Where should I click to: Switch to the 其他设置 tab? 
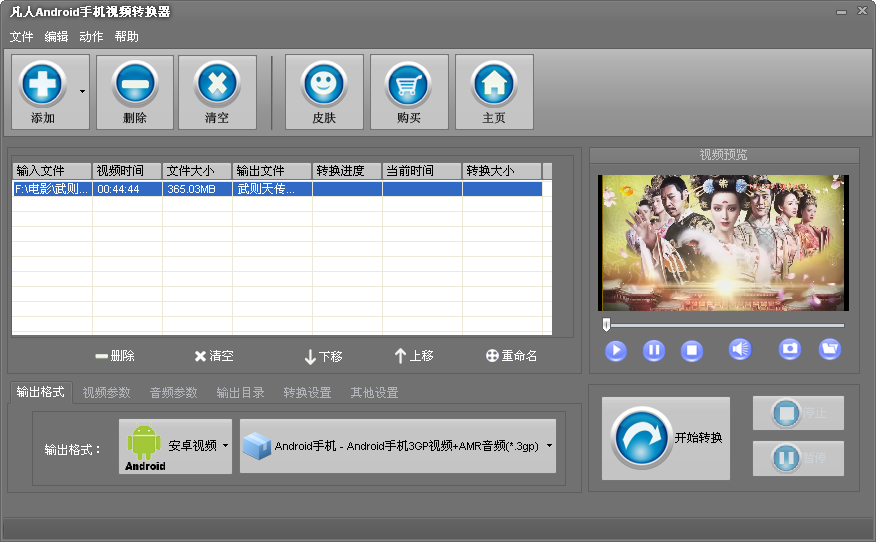[x=374, y=393]
